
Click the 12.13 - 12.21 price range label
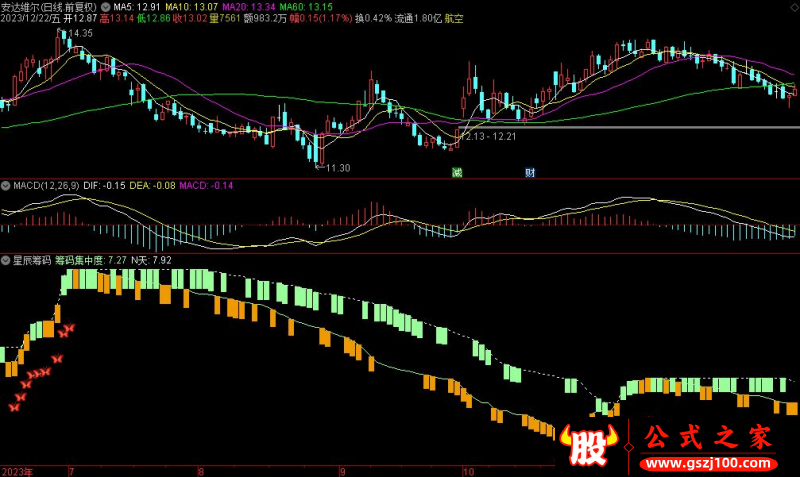click(487, 136)
